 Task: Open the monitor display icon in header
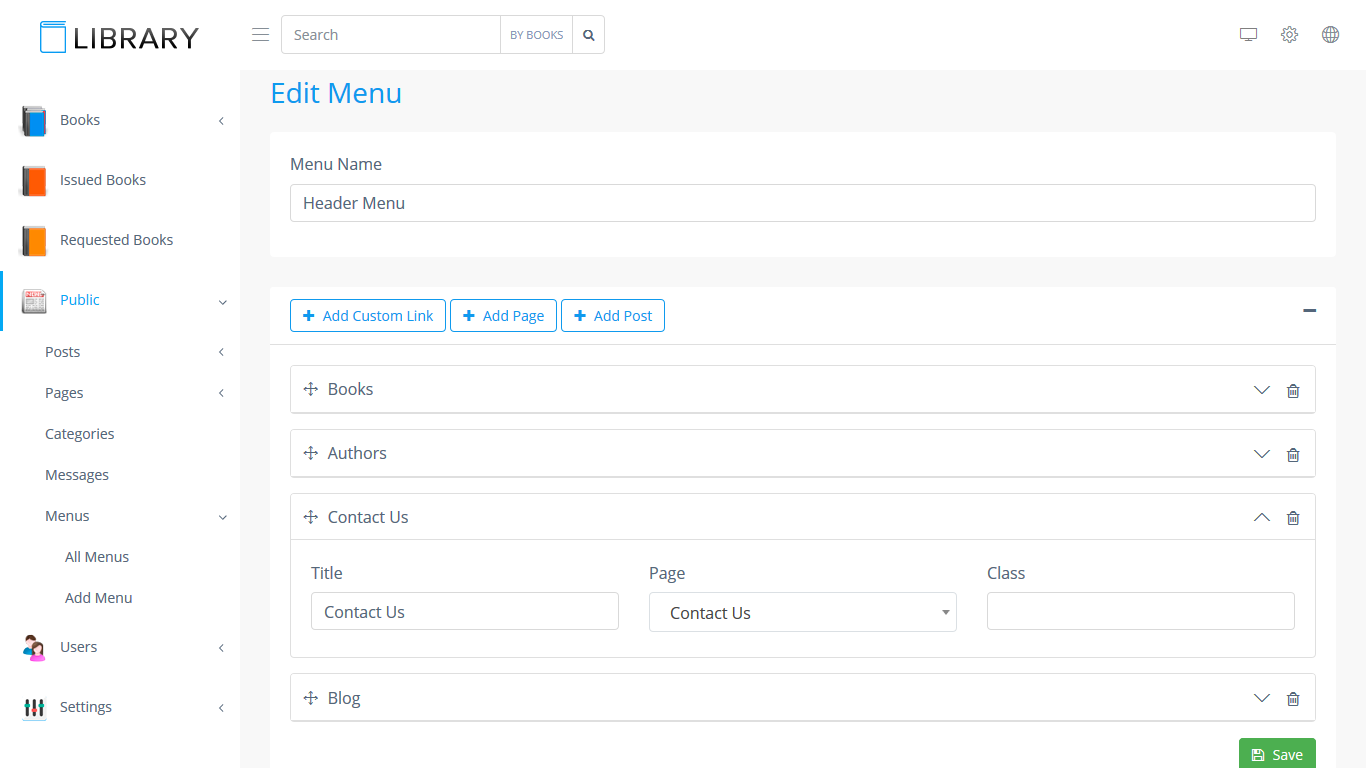pyautogui.click(x=1248, y=35)
